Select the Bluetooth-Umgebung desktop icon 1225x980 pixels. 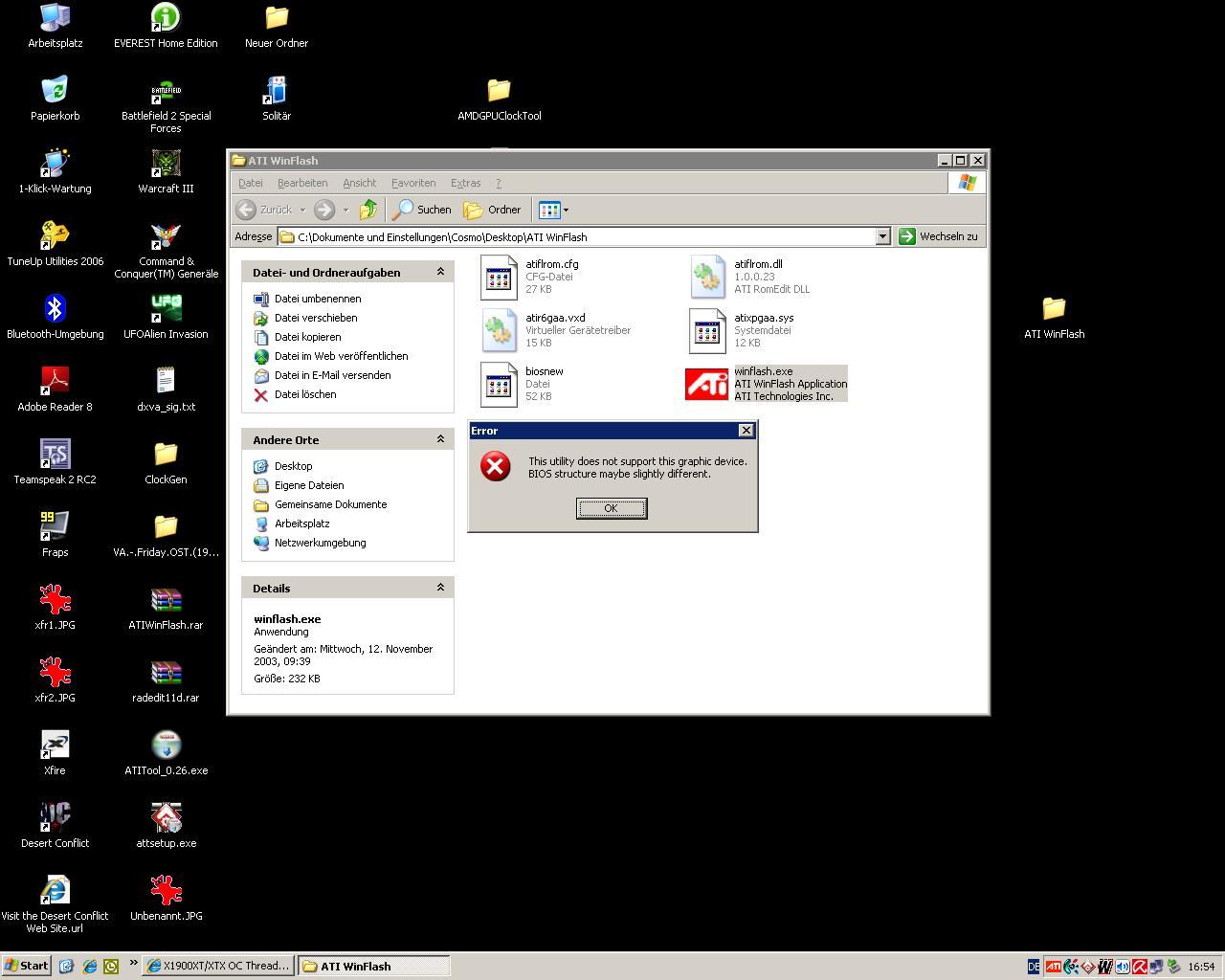click(56, 309)
